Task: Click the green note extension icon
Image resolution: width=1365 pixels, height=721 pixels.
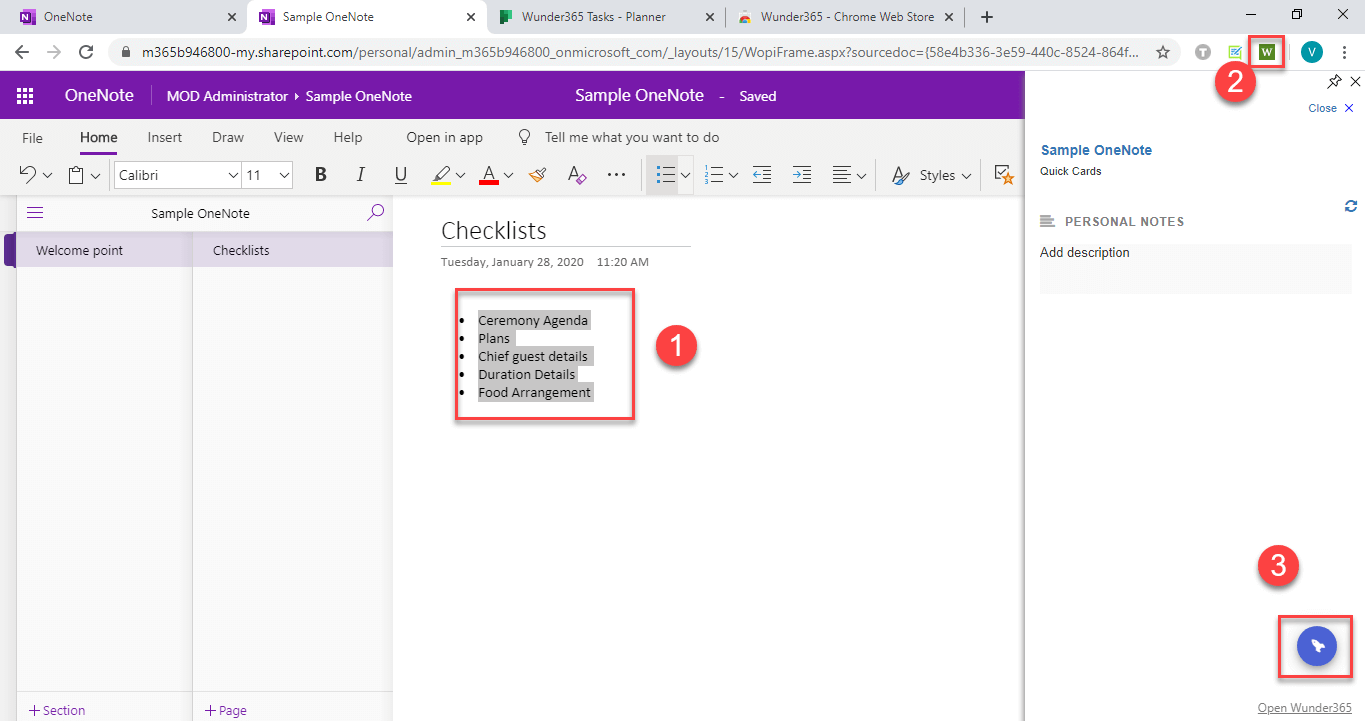Action: 1235,52
